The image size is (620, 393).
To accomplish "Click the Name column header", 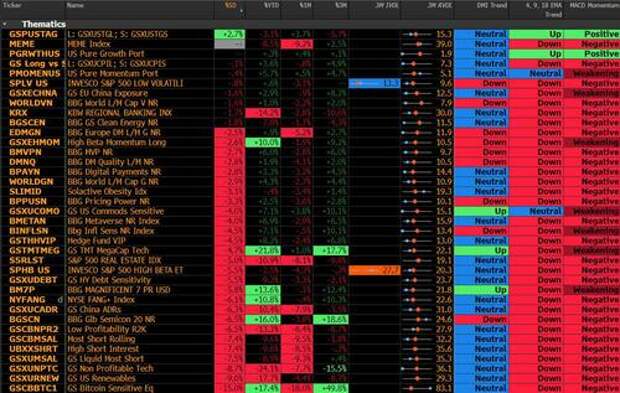I will (x=75, y=6).
